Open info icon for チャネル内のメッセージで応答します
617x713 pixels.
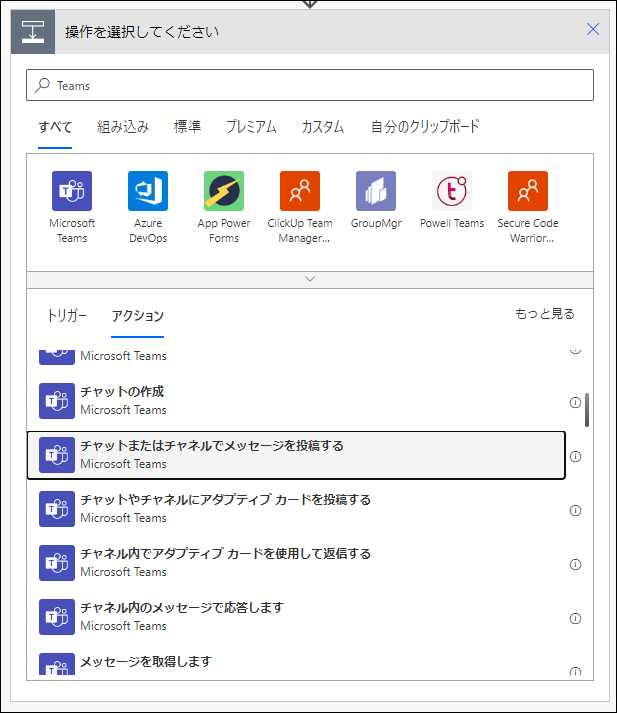[575, 618]
